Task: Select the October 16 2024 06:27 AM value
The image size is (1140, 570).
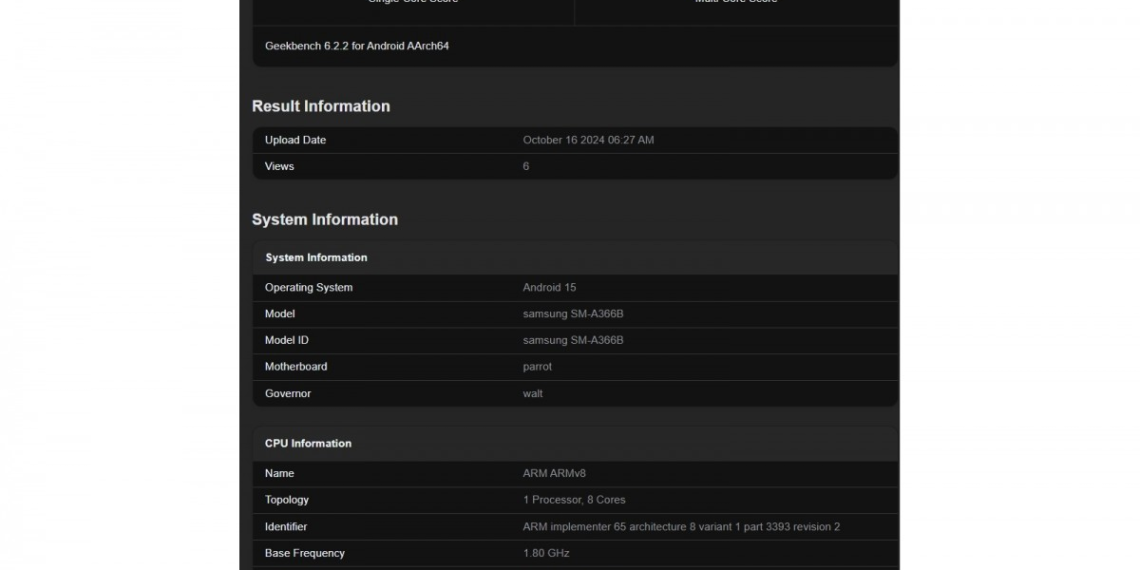Action: (x=588, y=140)
